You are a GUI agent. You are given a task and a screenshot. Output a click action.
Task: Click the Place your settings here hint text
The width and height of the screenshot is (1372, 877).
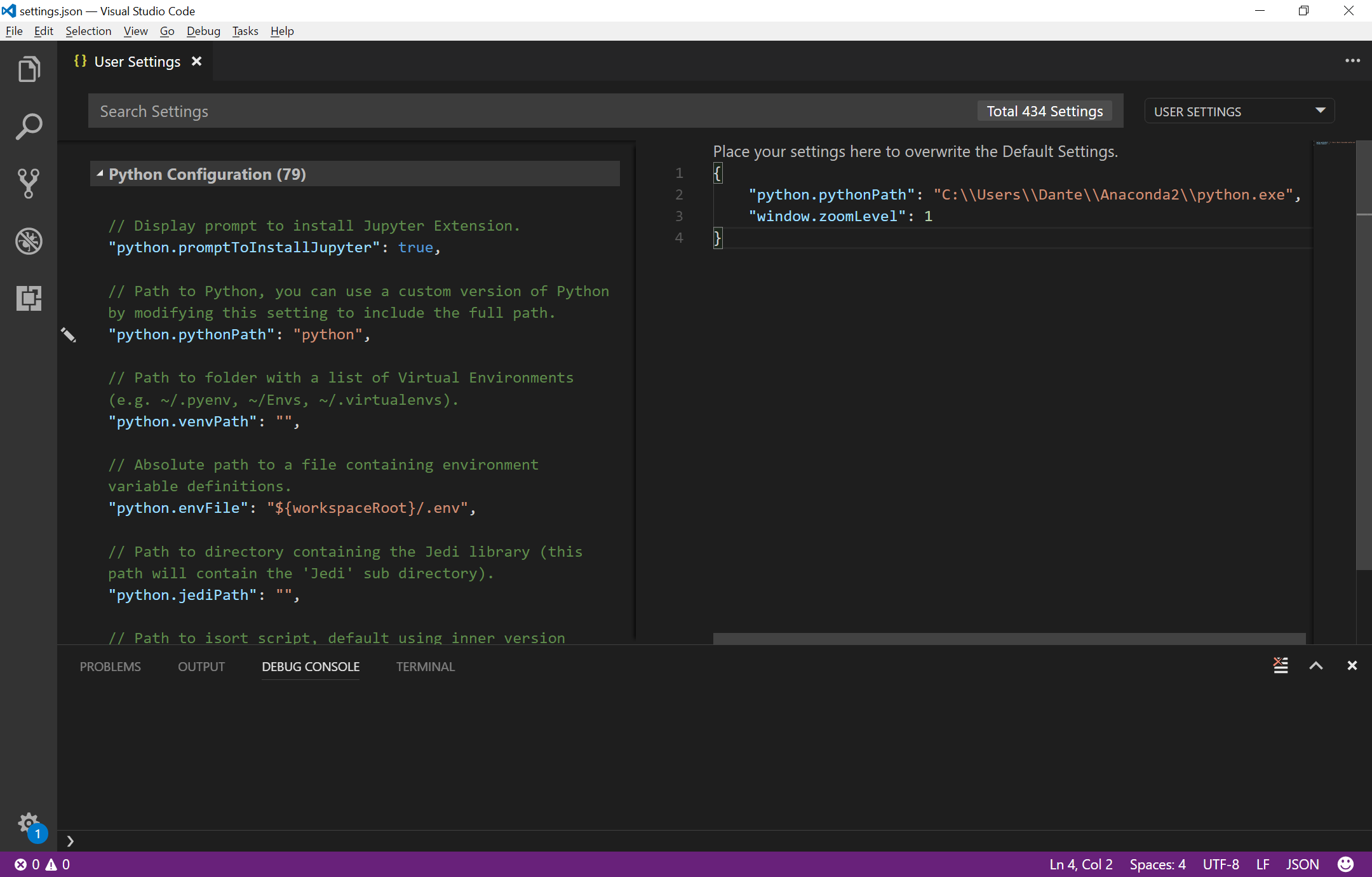coord(915,151)
